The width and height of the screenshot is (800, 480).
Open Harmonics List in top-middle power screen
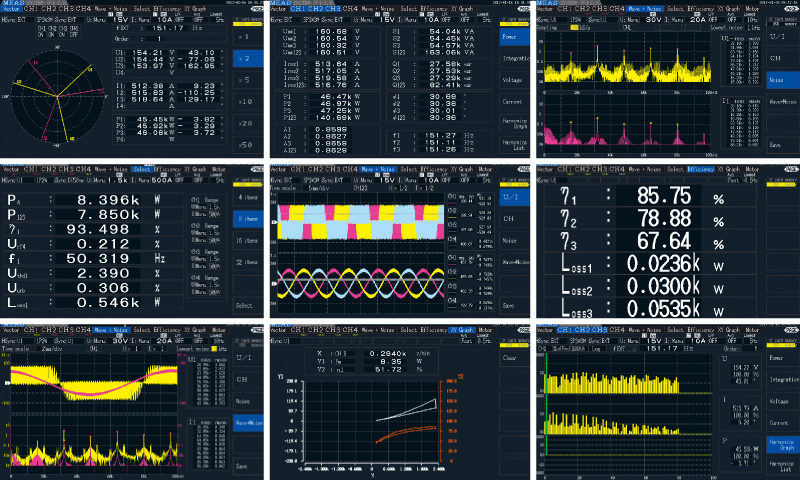[514, 146]
